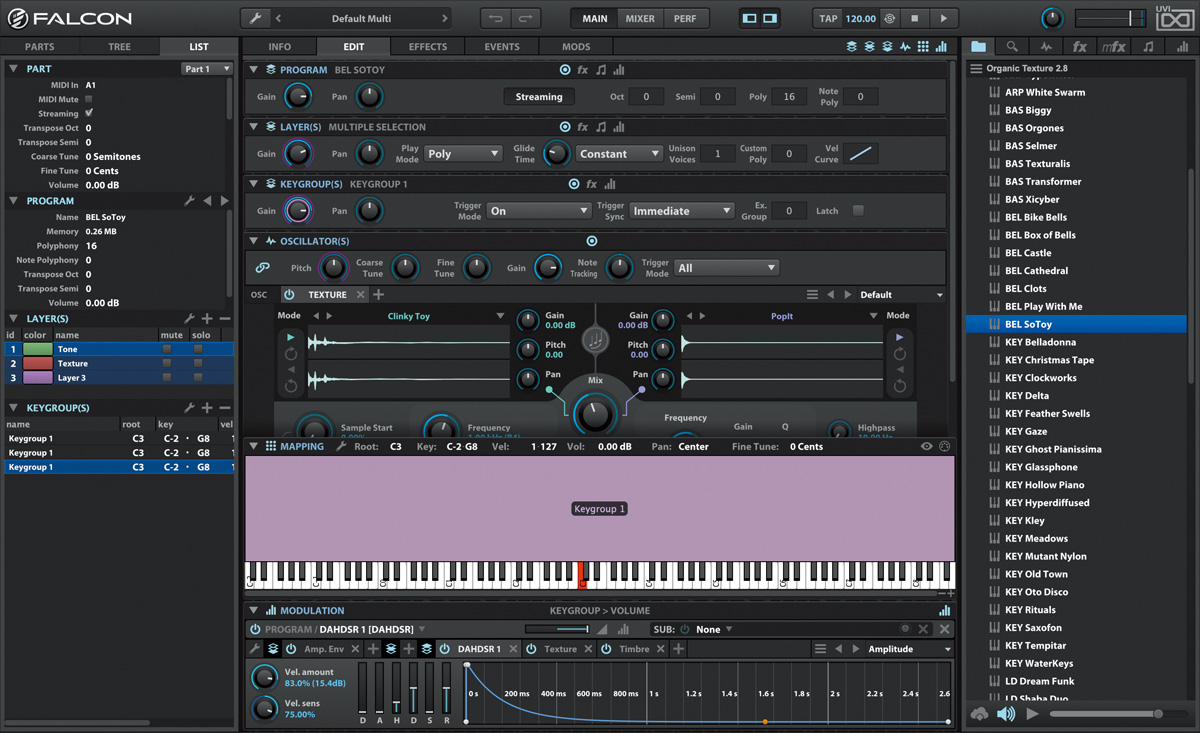Switch left panel to TREE tab
The image size is (1200, 733).
119,46
